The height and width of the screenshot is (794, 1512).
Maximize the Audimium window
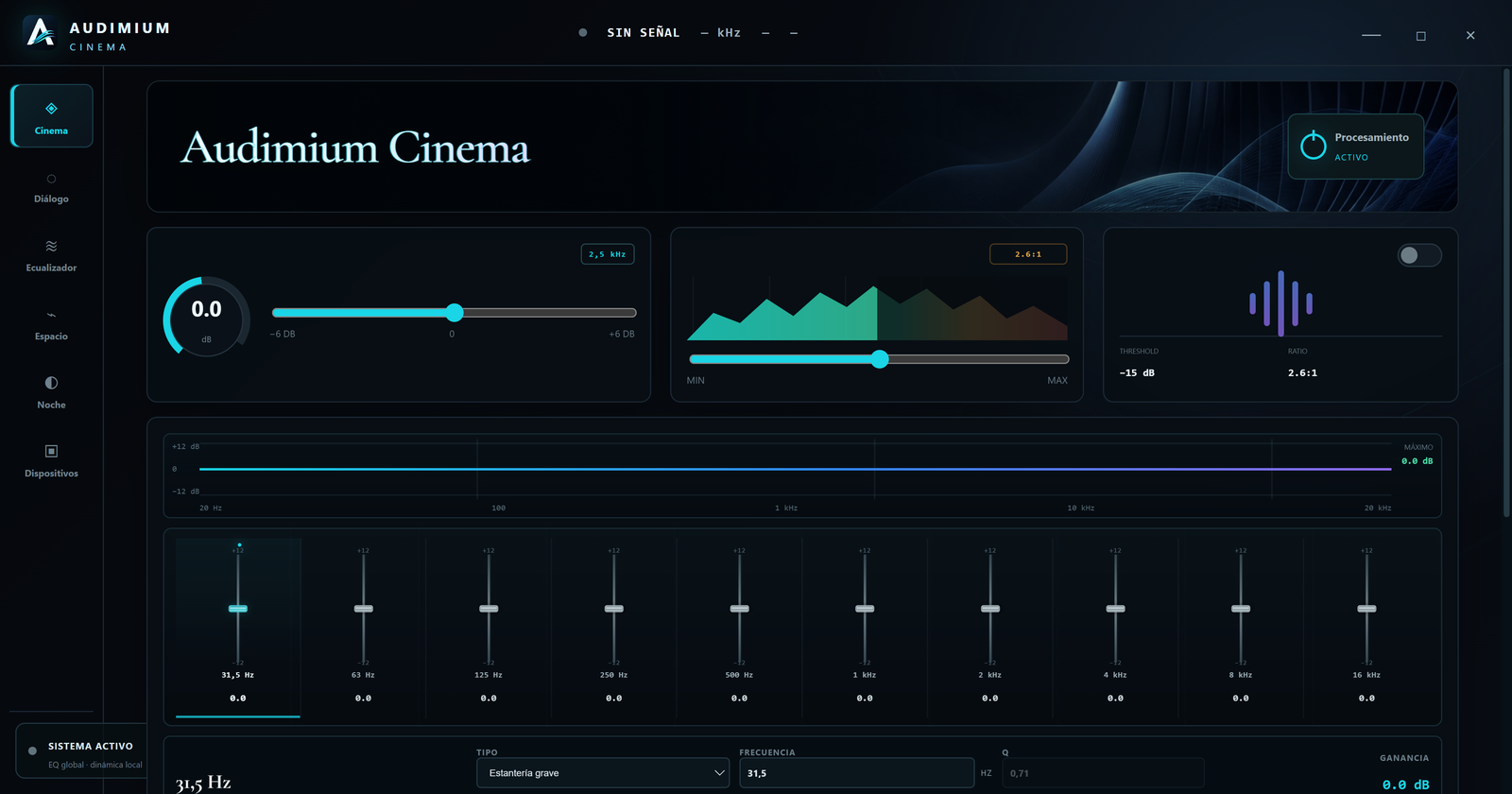point(1420,35)
